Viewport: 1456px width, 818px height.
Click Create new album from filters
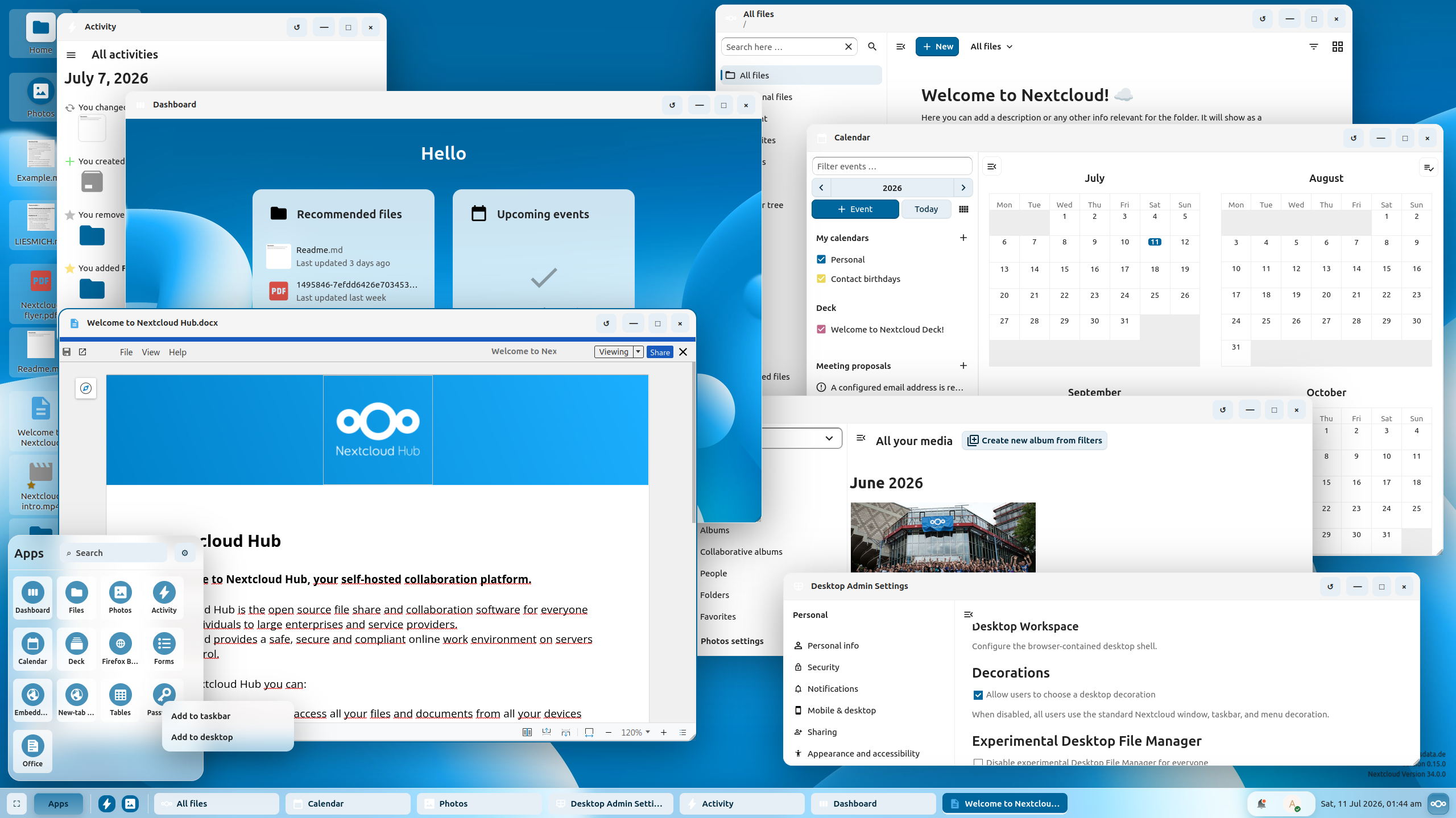click(1034, 440)
